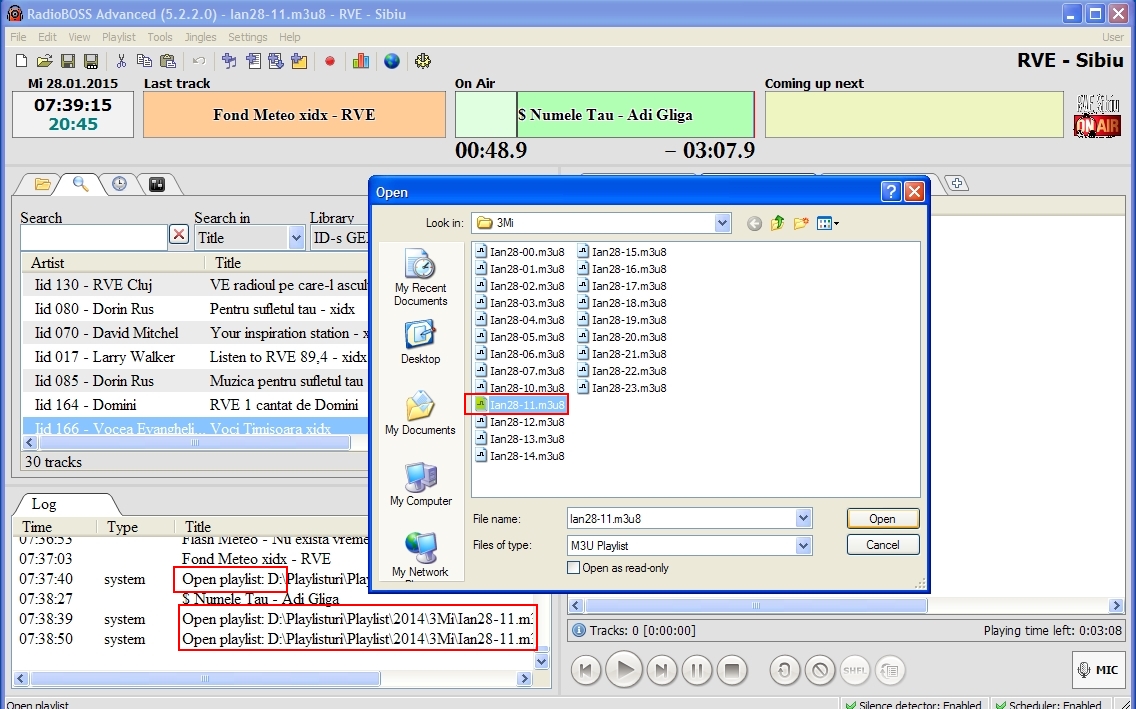Undo last action with toolbar arrow icon
The width and height of the screenshot is (1136, 709).
pyautogui.click(x=198, y=62)
